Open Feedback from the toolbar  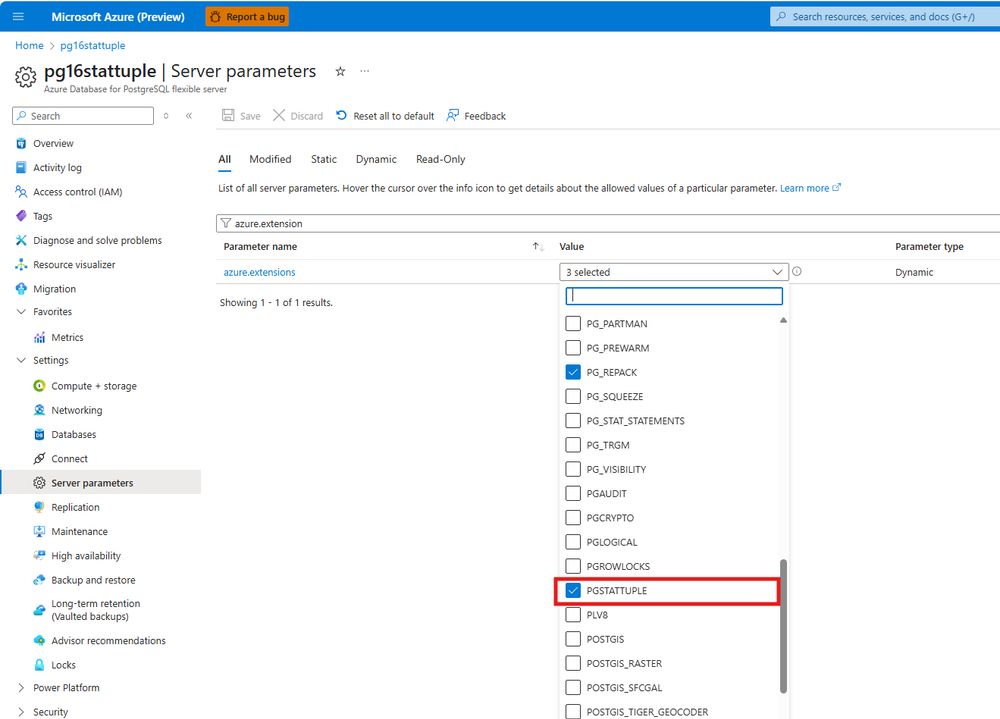pyautogui.click(x=476, y=115)
